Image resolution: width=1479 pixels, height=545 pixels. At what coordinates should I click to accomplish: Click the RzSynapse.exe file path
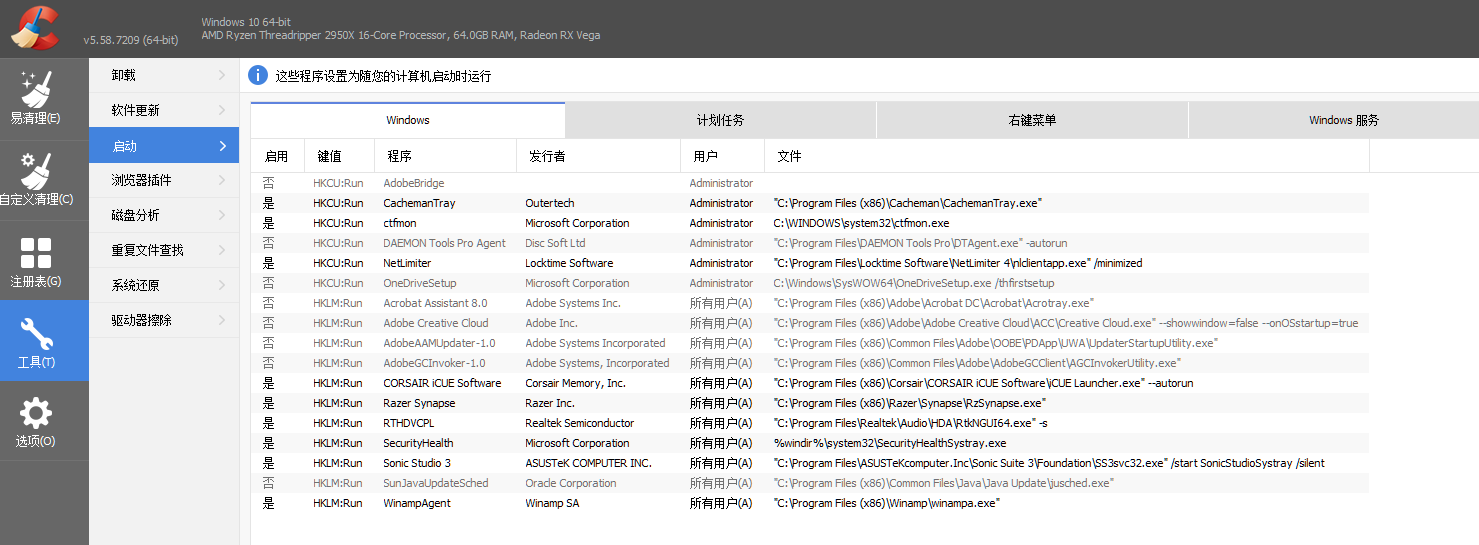(x=909, y=403)
